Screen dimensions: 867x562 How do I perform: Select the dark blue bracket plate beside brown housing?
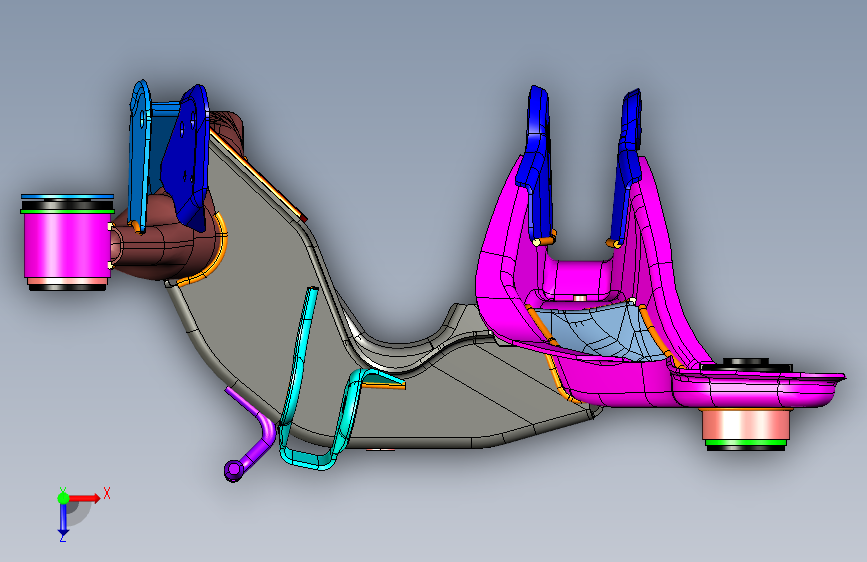187,160
